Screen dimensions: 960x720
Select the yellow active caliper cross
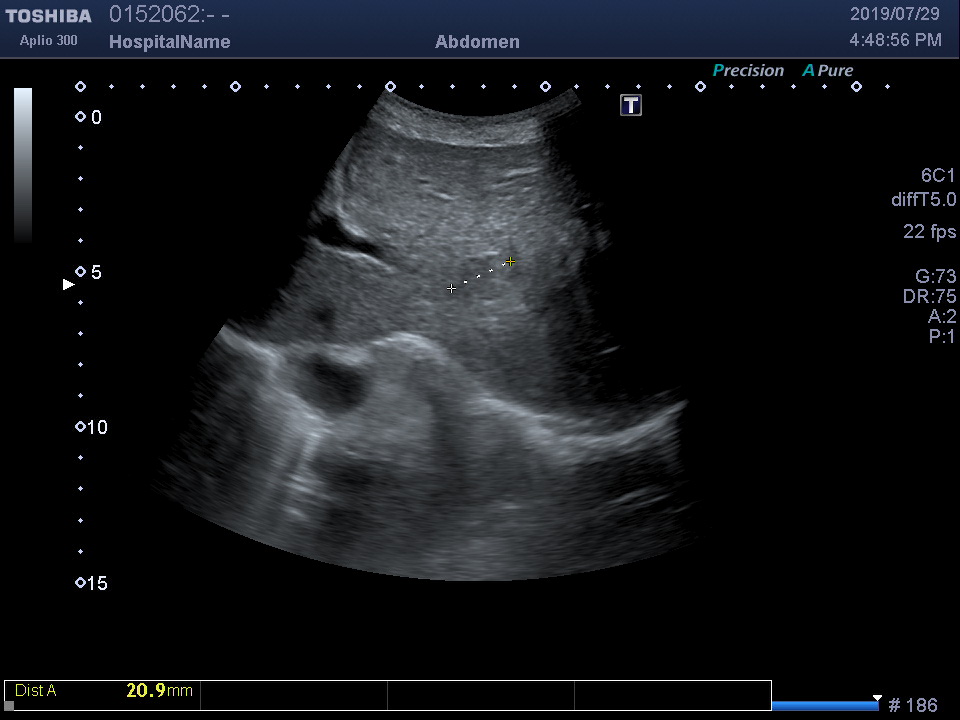pyautogui.click(x=510, y=262)
